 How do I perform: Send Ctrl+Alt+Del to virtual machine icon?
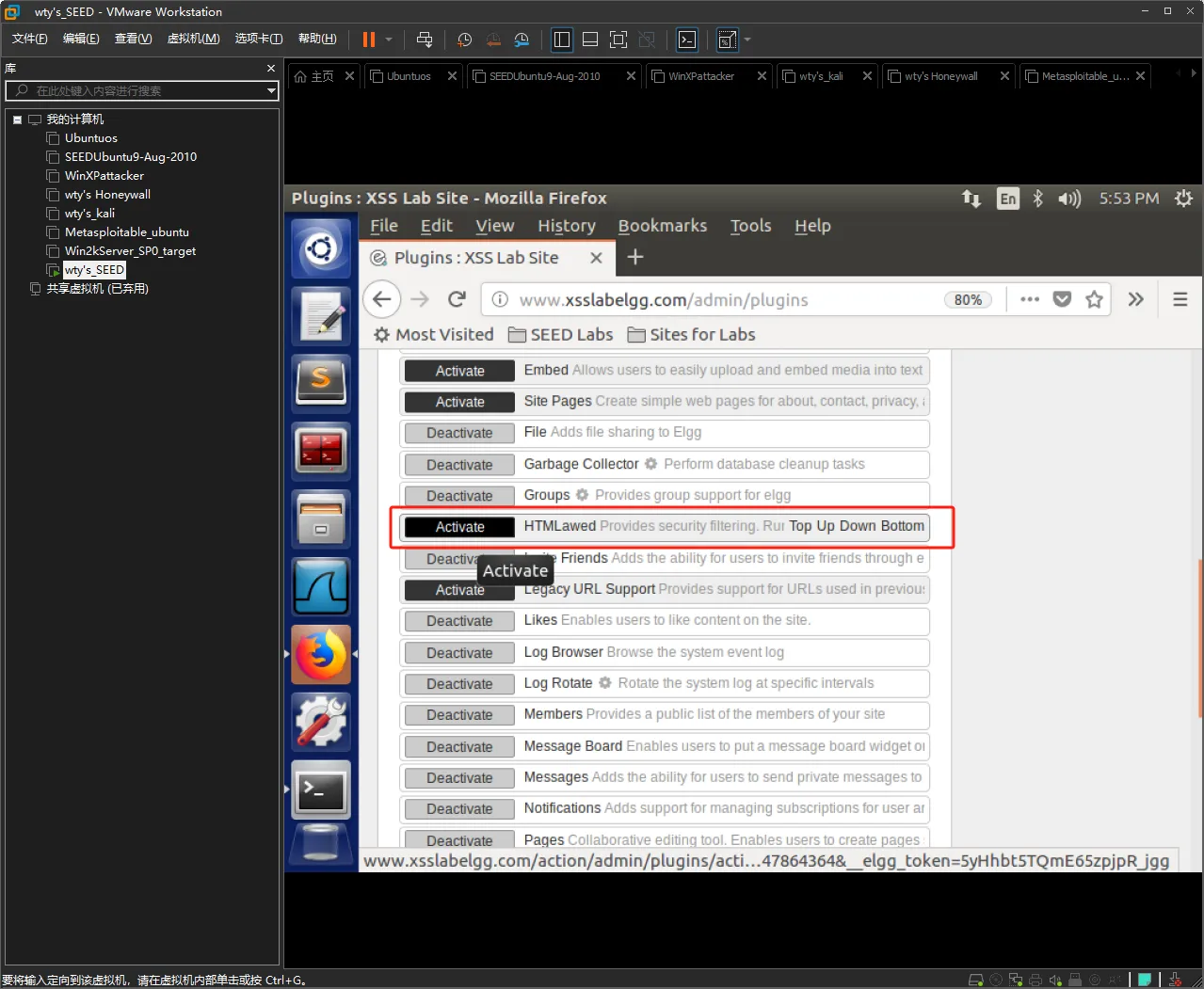pyautogui.click(x=425, y=40)
